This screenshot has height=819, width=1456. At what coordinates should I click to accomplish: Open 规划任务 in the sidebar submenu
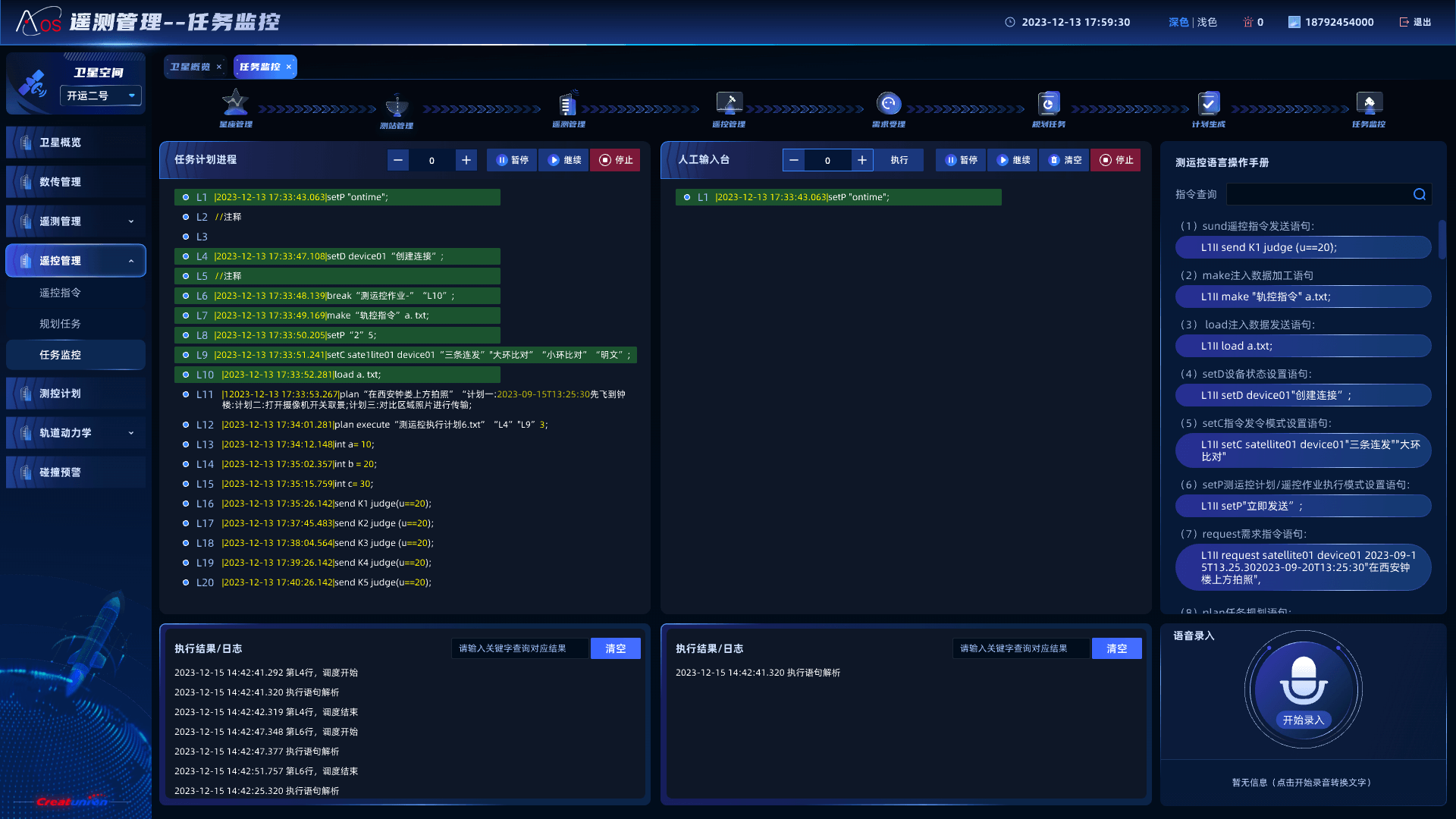(x=60, y=324)
